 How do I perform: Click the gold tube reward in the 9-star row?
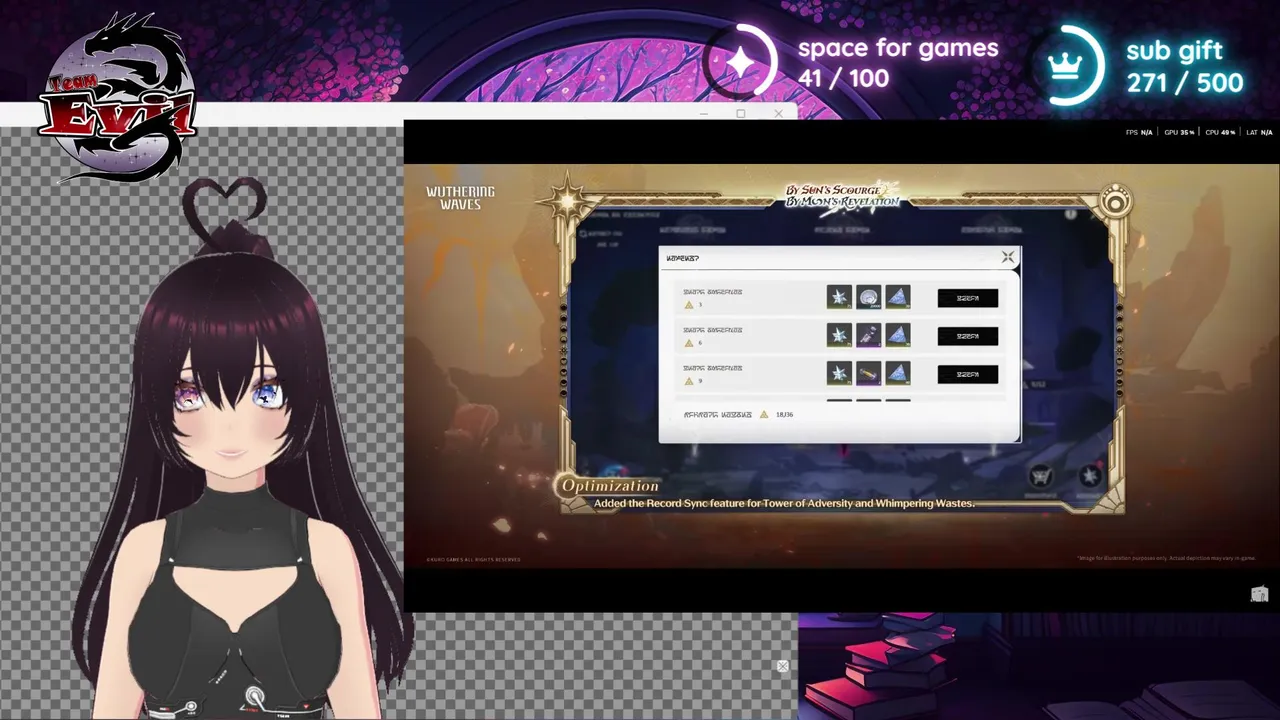(x=868, y=373)
